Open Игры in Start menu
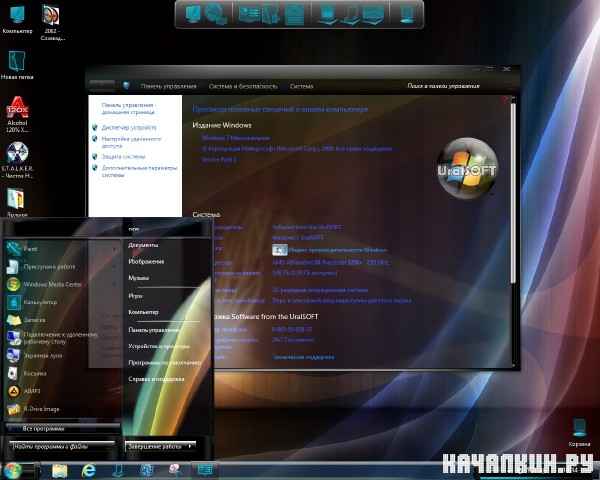This screenshot has height=480, width=600. point(135,296)
